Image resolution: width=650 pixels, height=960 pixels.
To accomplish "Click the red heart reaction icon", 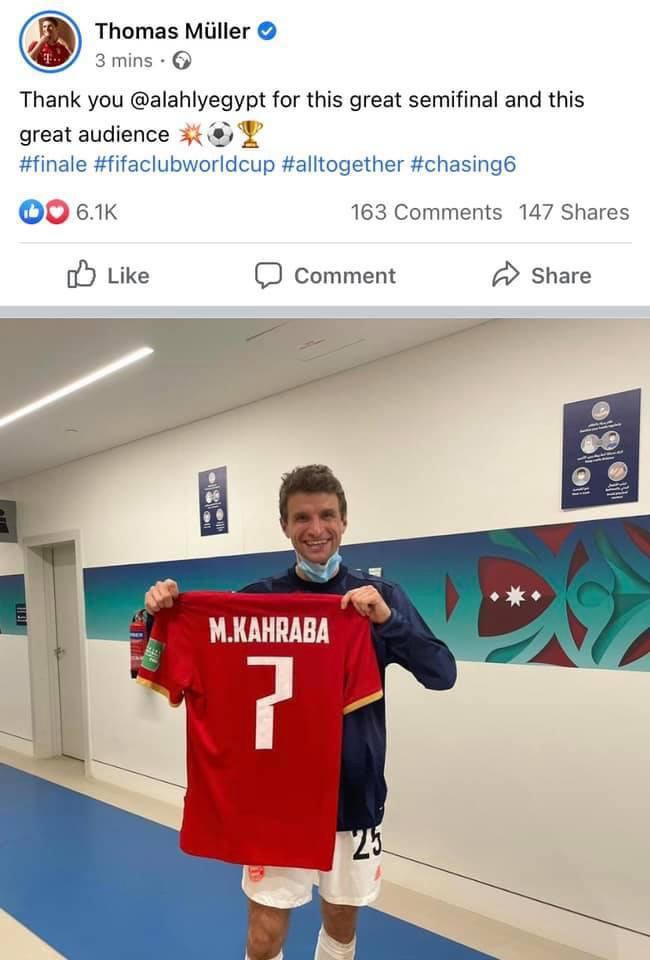I will click(57, 212).
